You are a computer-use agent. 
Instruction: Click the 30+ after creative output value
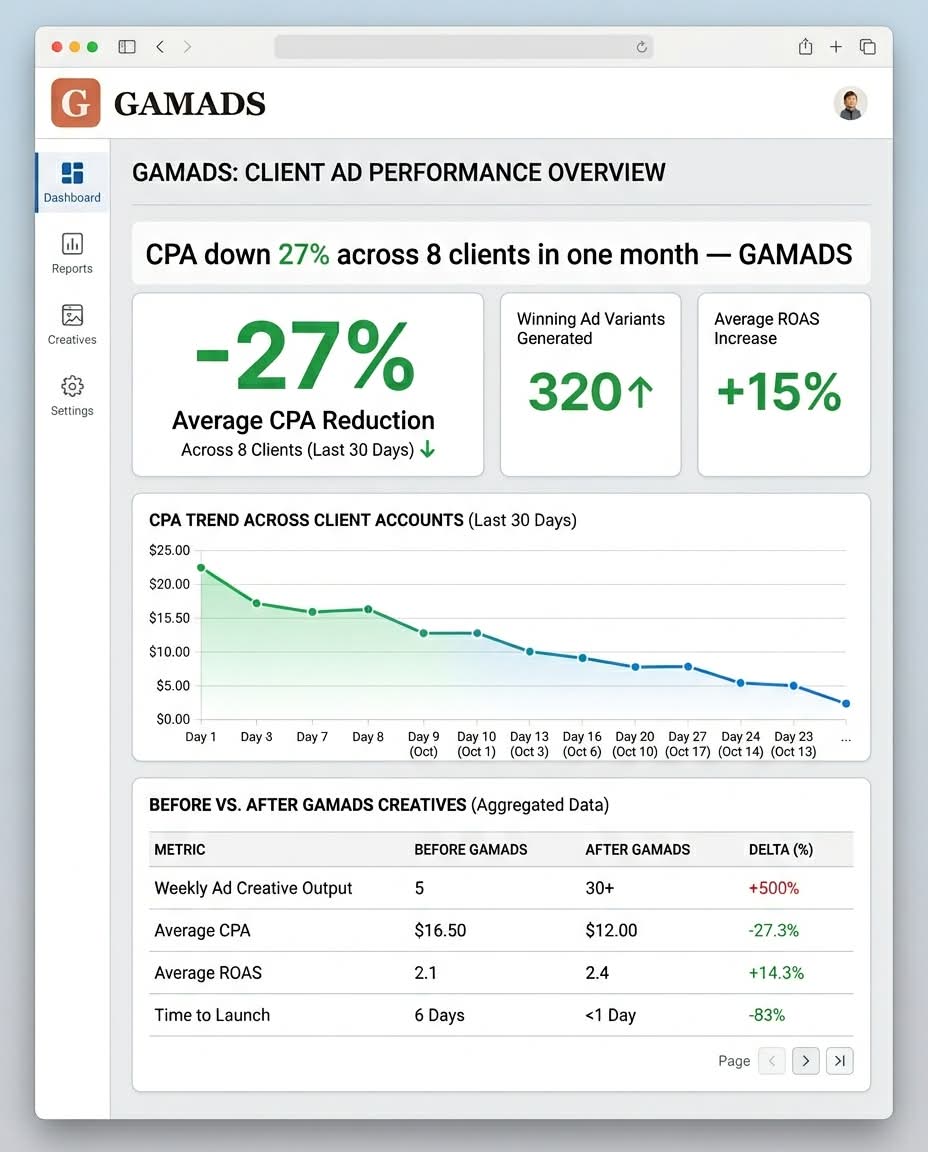pyautogui.click(x=600, y=888)
